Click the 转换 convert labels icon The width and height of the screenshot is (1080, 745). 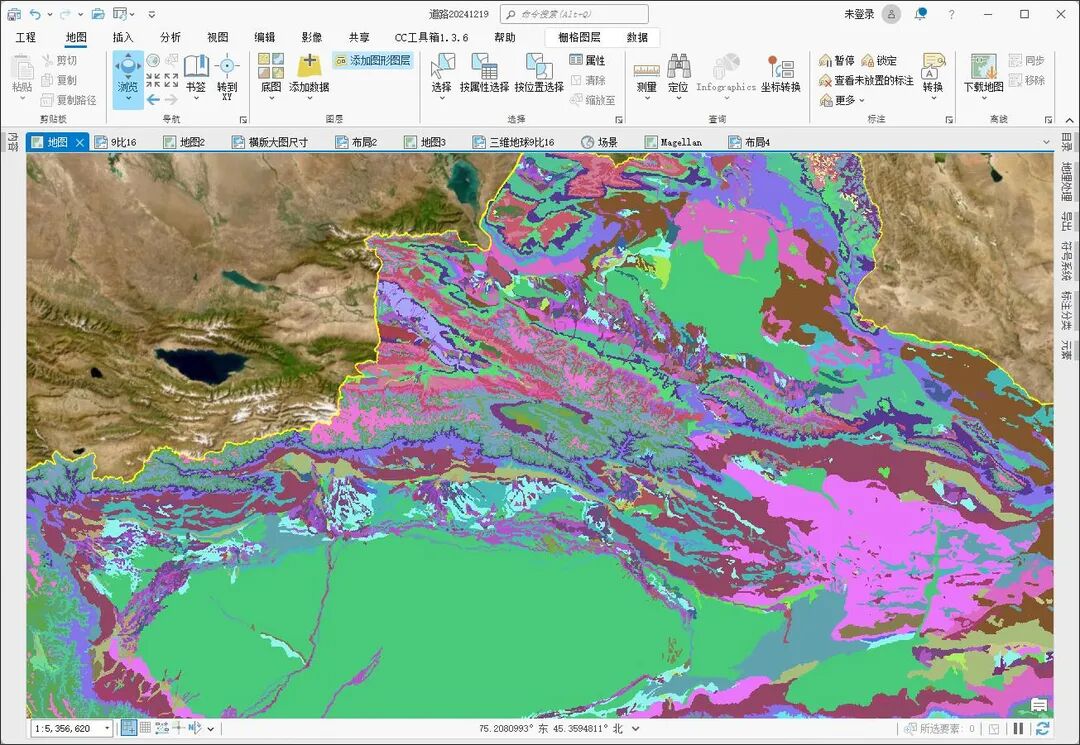pos(933,66)
